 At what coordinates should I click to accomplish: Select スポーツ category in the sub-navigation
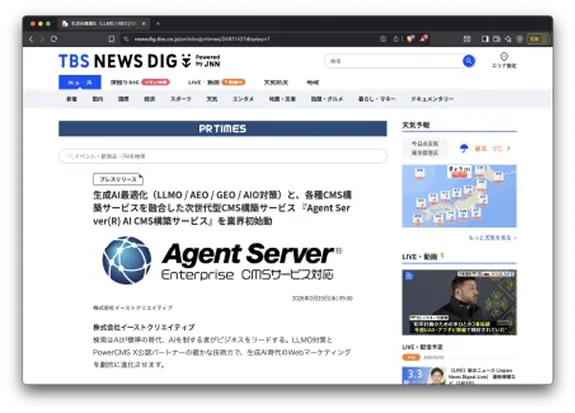[180, 99]
